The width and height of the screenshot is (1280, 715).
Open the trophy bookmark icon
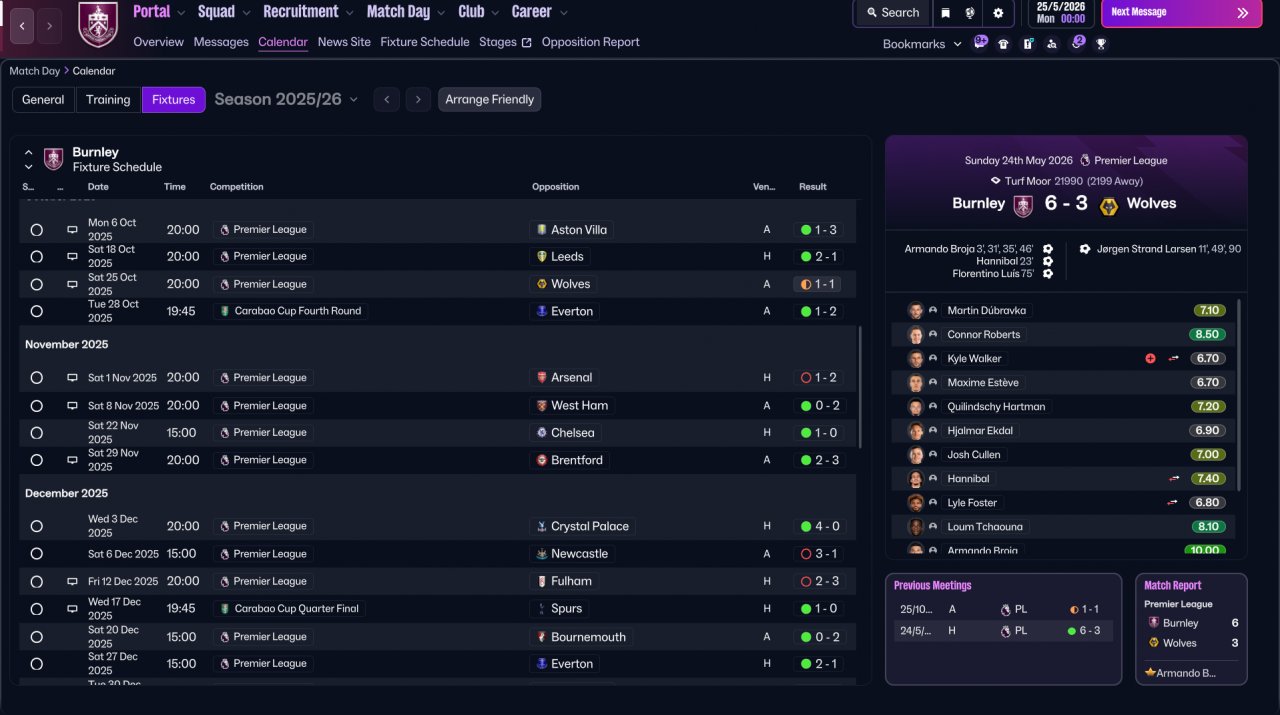[1101, 44]
